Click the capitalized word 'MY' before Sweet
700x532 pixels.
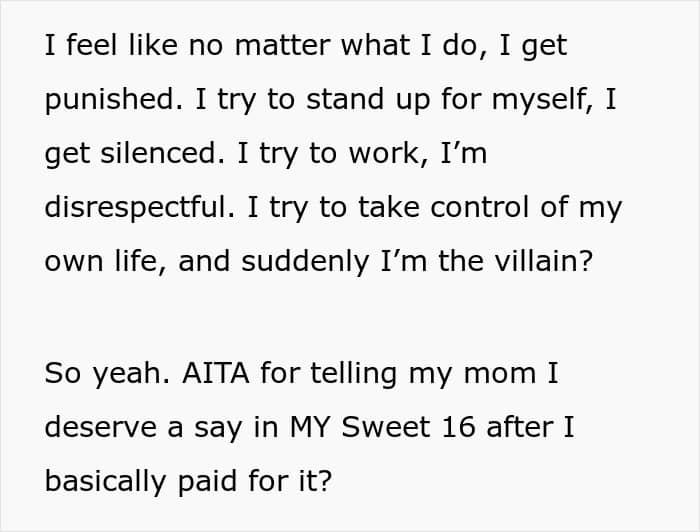point(309,427)
